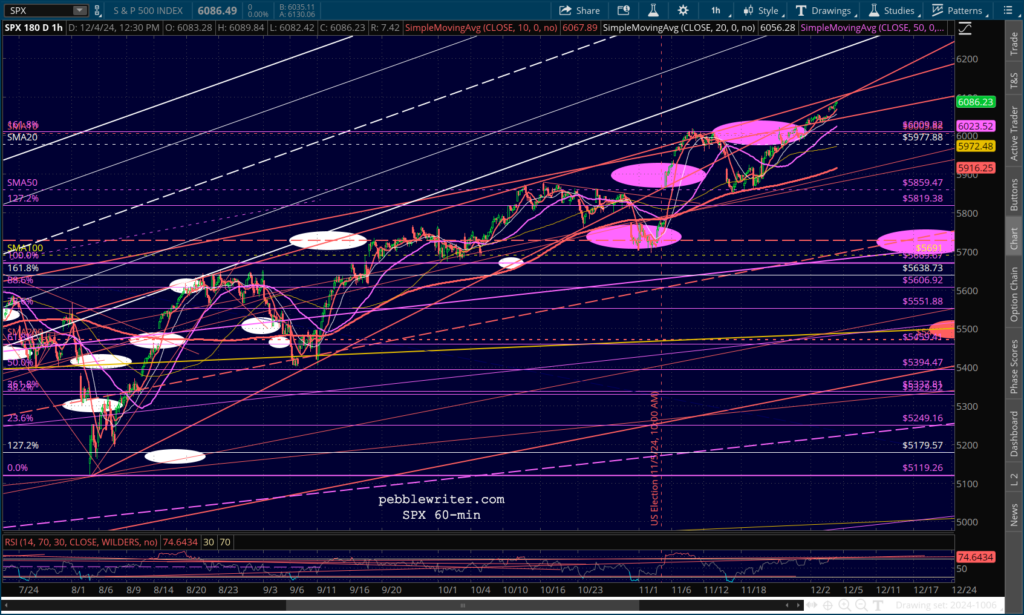Open the Active Trader sidebar tab
Screen dimensions: 1024x615
click(x=1012, y=132)
